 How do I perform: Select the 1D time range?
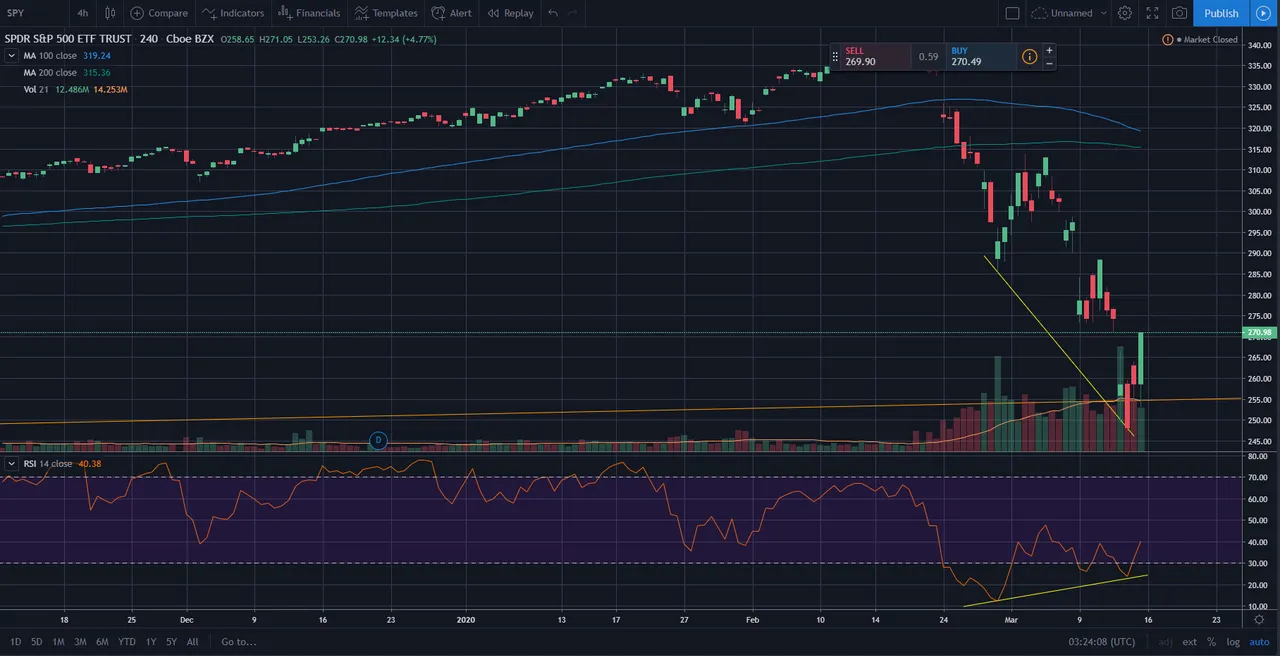(x=16, y=642)
